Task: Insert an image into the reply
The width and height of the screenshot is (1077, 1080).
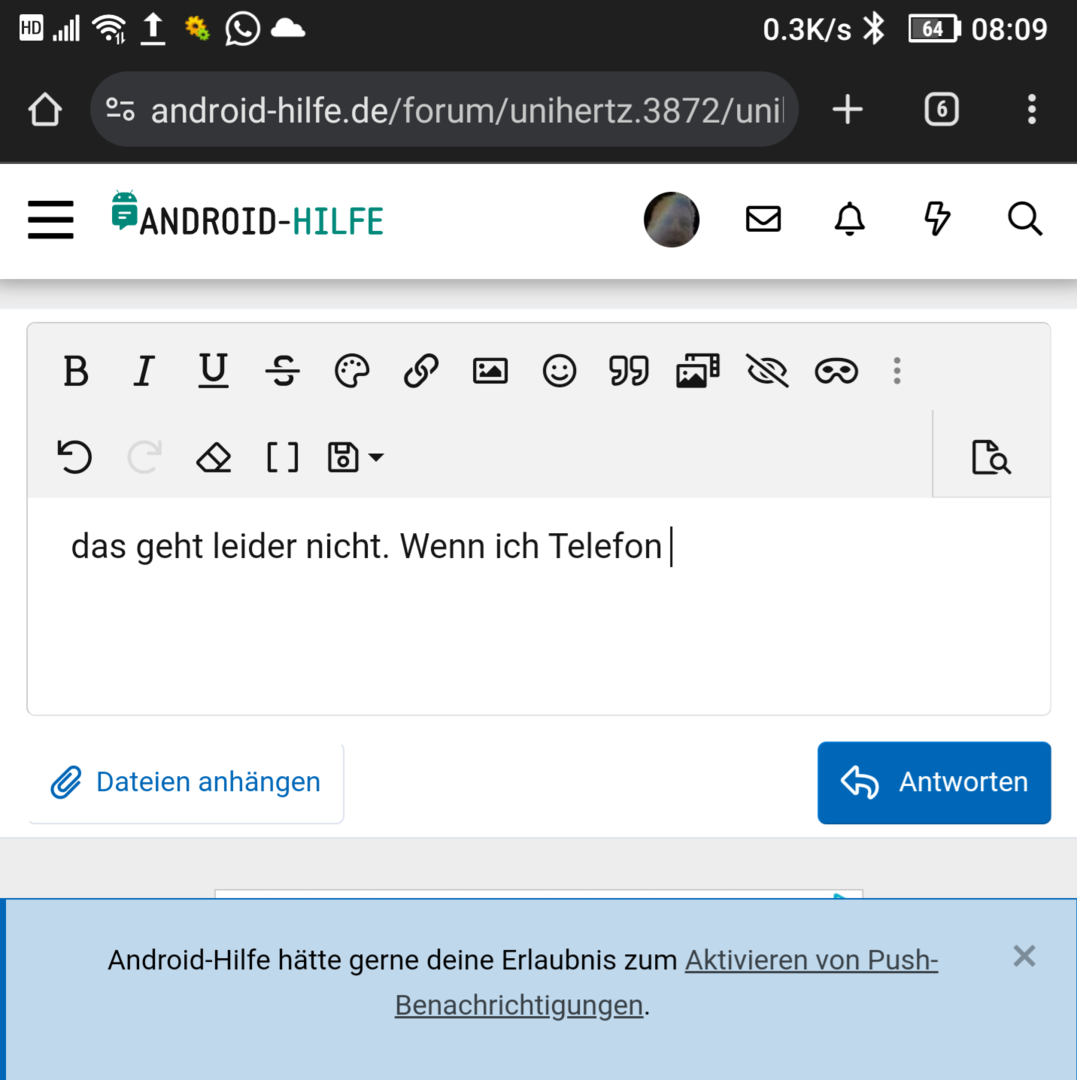Action: pyautogui.click(x=490, y=372)
